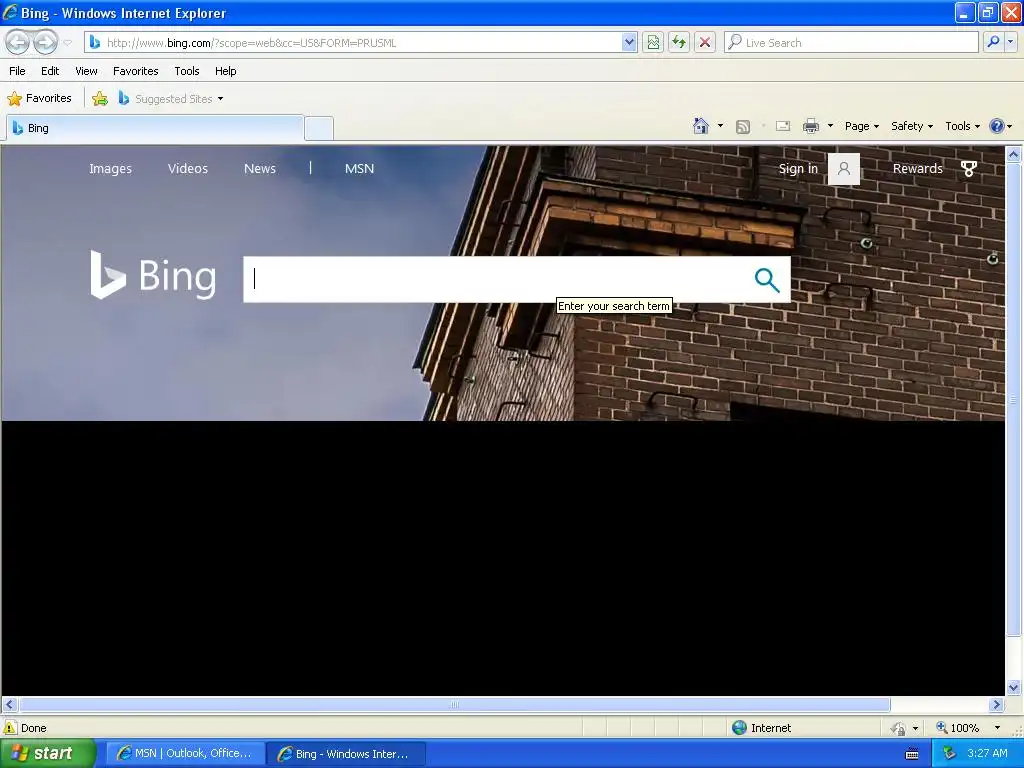Screen dimensions: 1024x768
Task: Open the recent pages dropdown arrow
Action: (67, 43)
